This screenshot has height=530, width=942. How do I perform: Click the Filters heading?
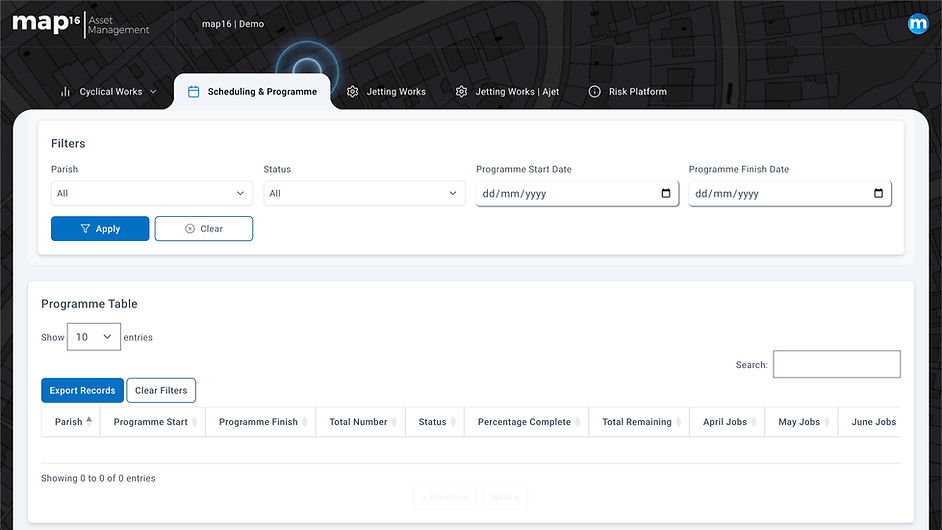pos(68,143)
